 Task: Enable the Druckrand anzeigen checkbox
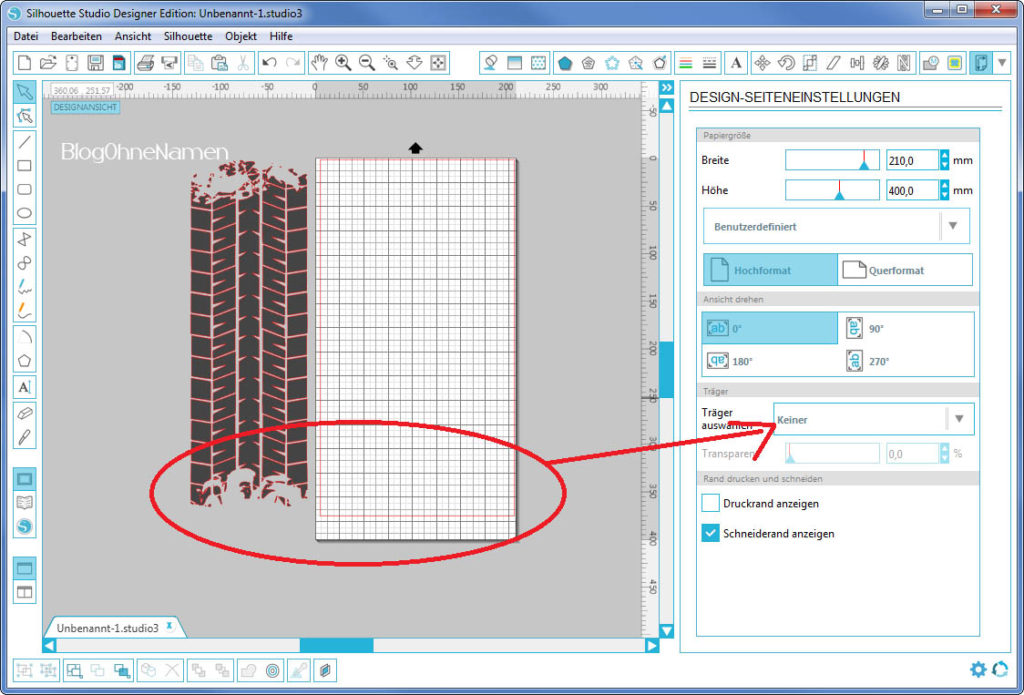click(x=710, y=503)
